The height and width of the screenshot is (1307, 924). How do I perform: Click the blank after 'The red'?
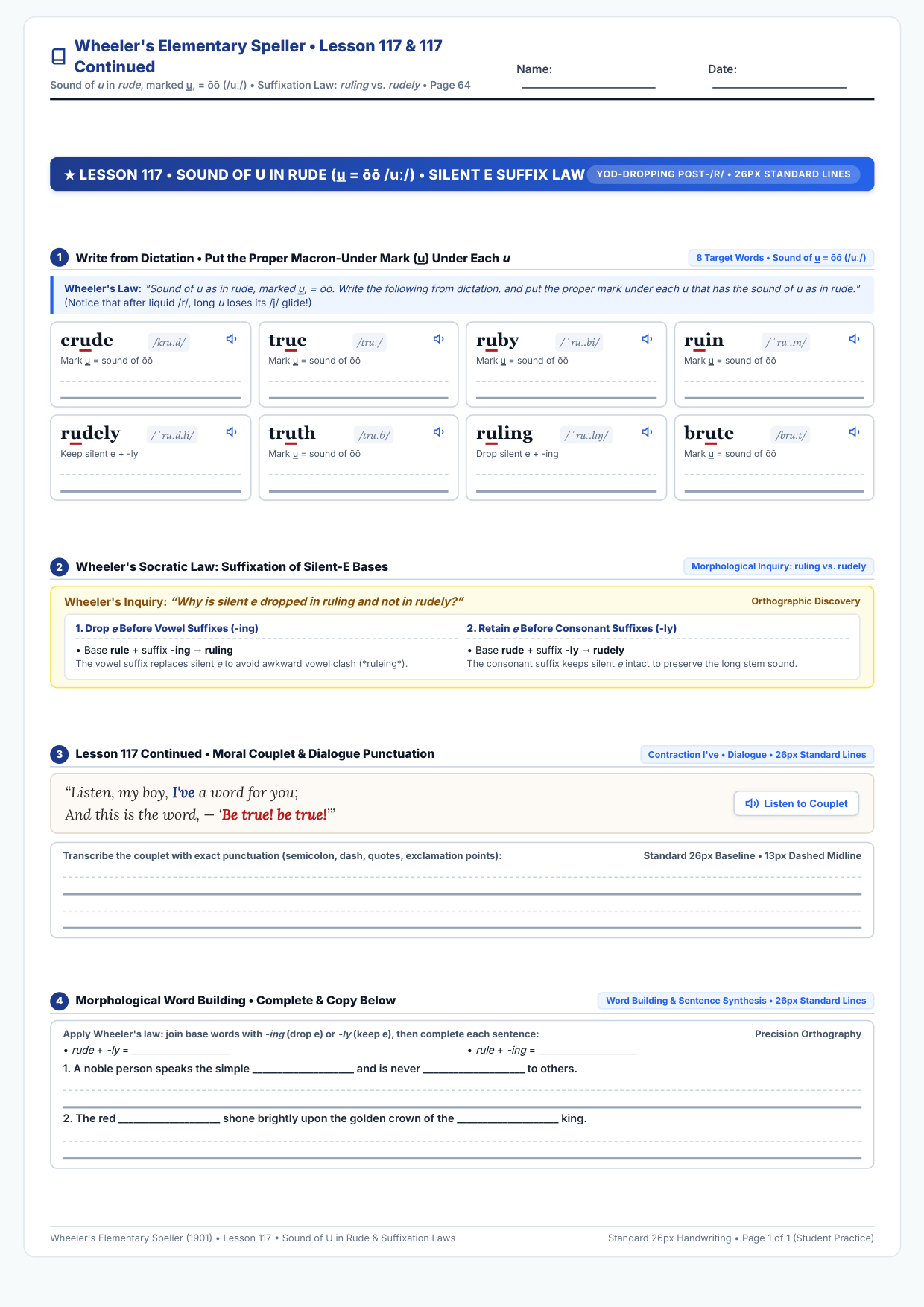click(169, 1119)
